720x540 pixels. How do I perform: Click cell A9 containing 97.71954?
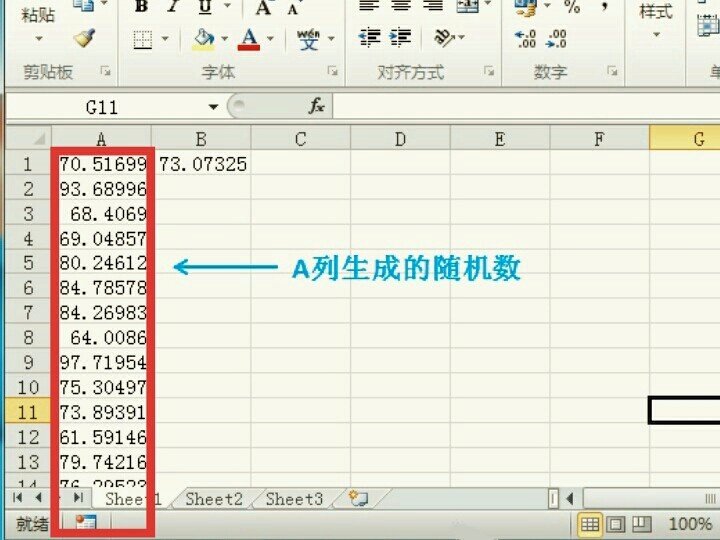coord(101,362)
